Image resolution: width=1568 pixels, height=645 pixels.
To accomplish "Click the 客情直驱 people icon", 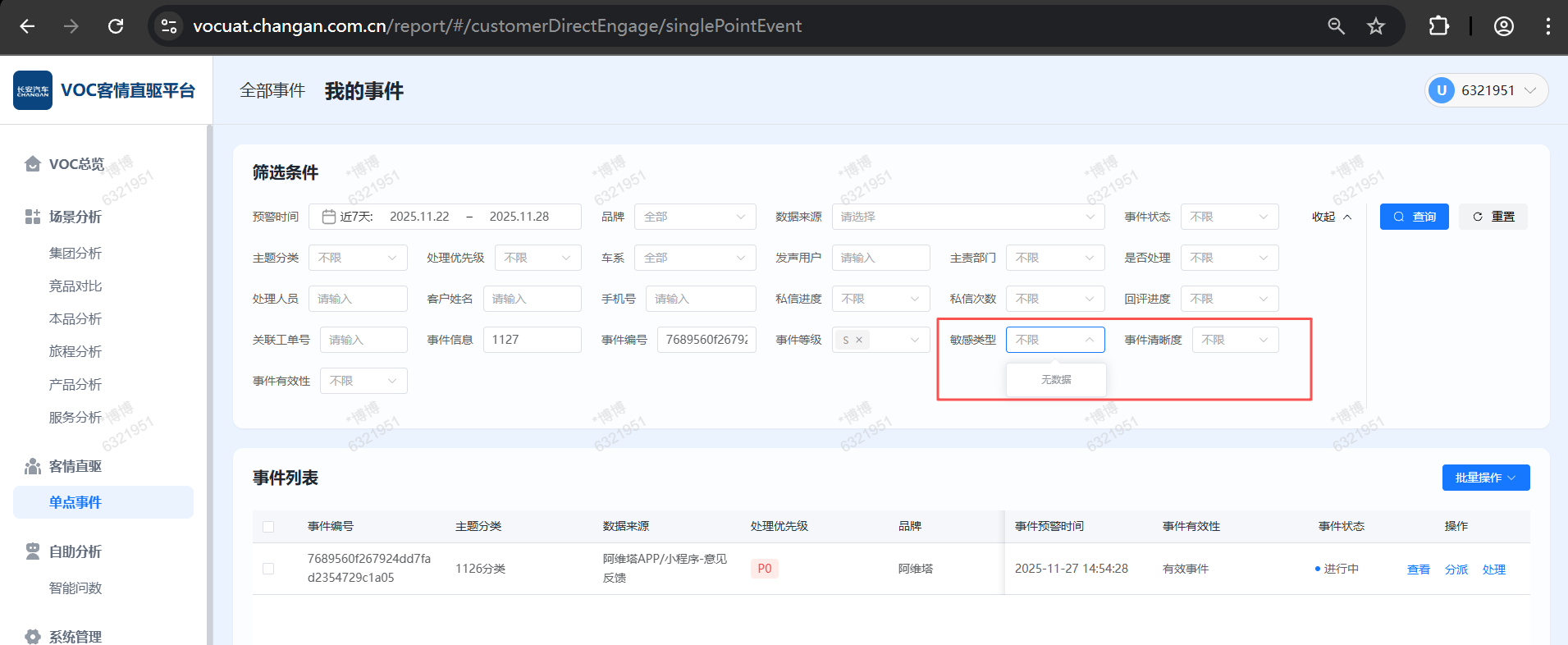I will (33, 466).
